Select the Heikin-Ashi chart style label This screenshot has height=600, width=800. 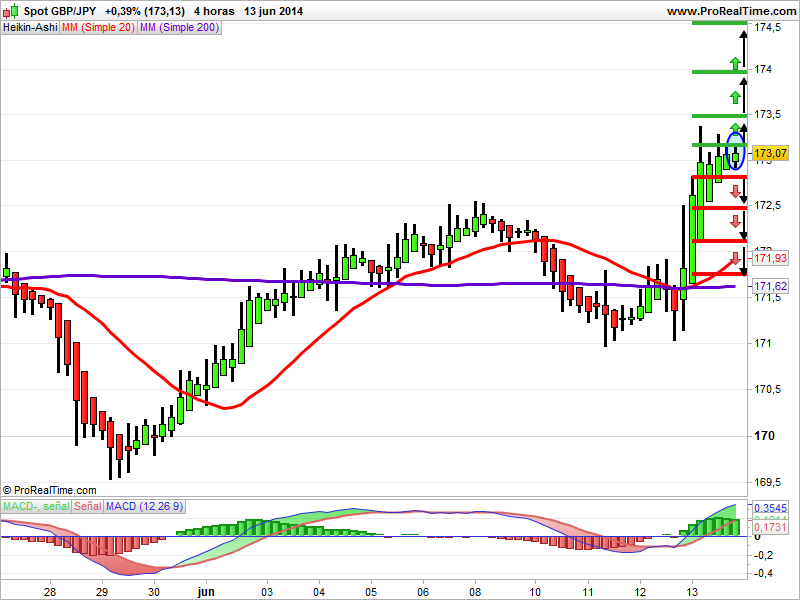pos(31,28)
